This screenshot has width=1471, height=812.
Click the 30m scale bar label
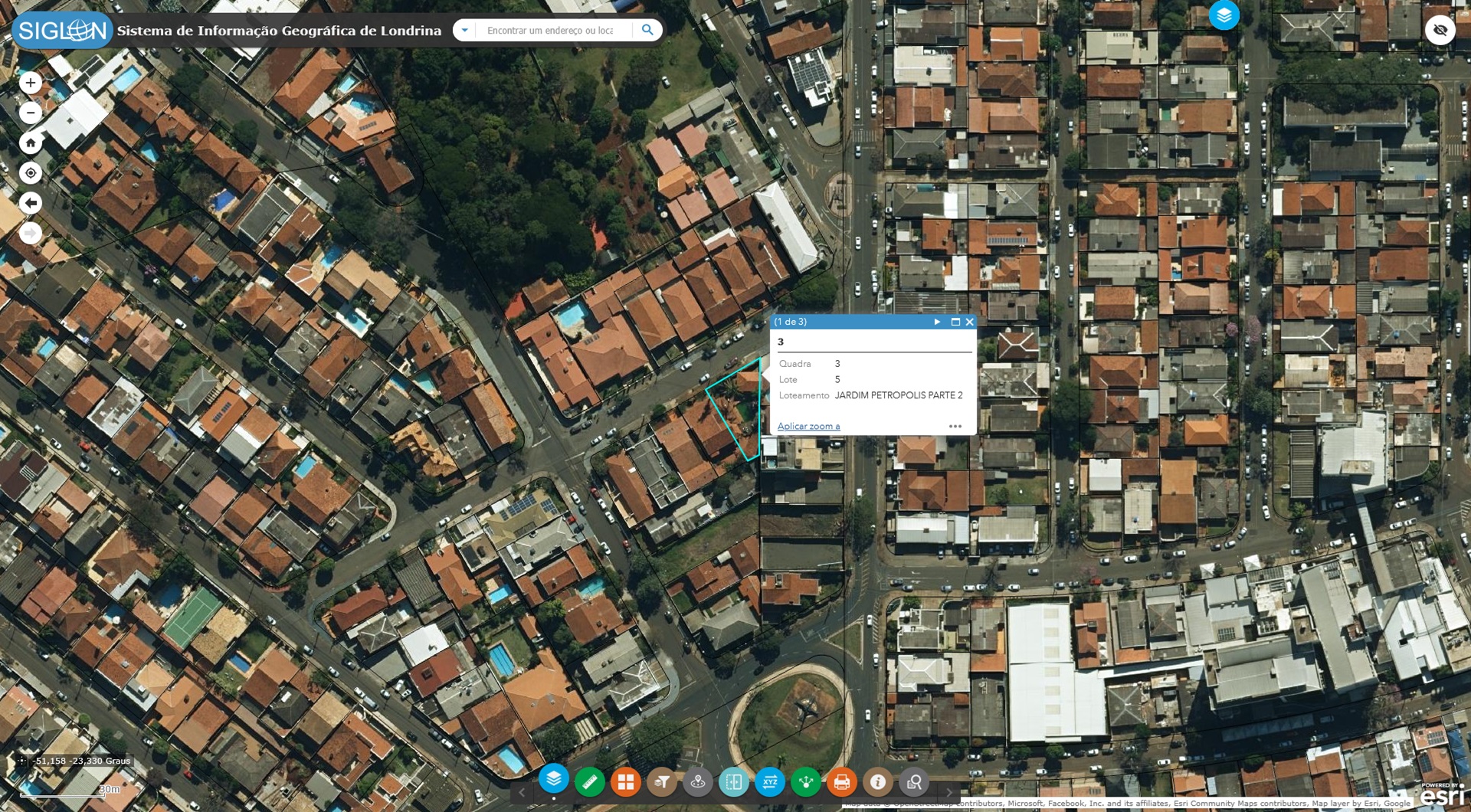pos(110,789)
